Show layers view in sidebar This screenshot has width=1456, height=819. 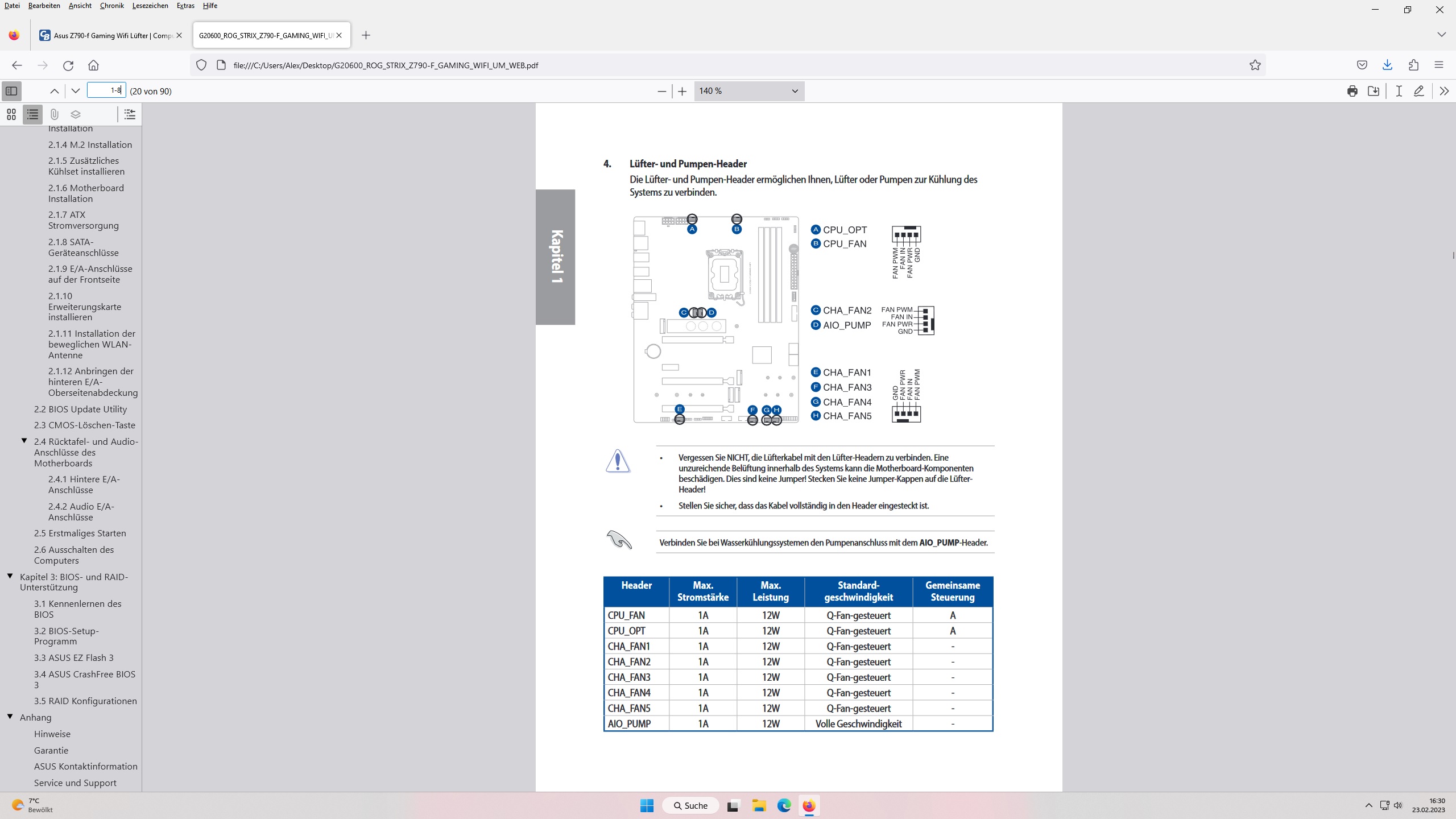coord(76,114)
